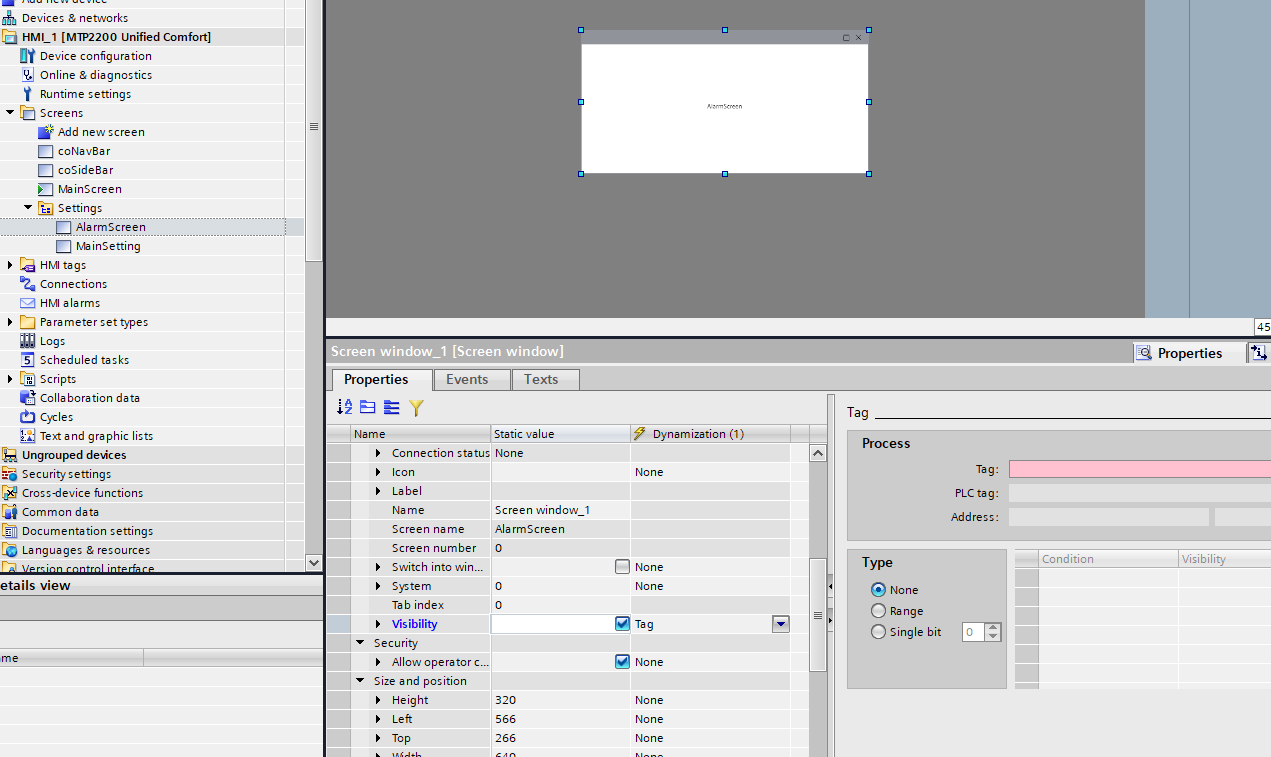
Task: Click the Scheduled tasks icon
Action: (x=28, y=360)
